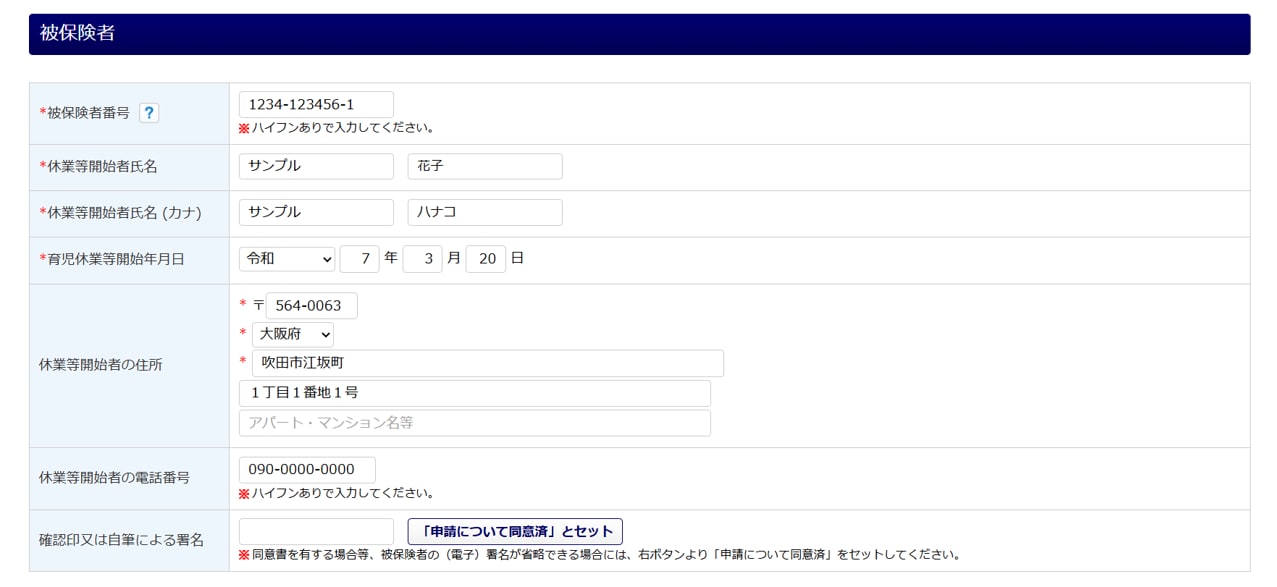Click the month field showing 3
Viewport: 1277px width, 587px height.
[422, 259]
